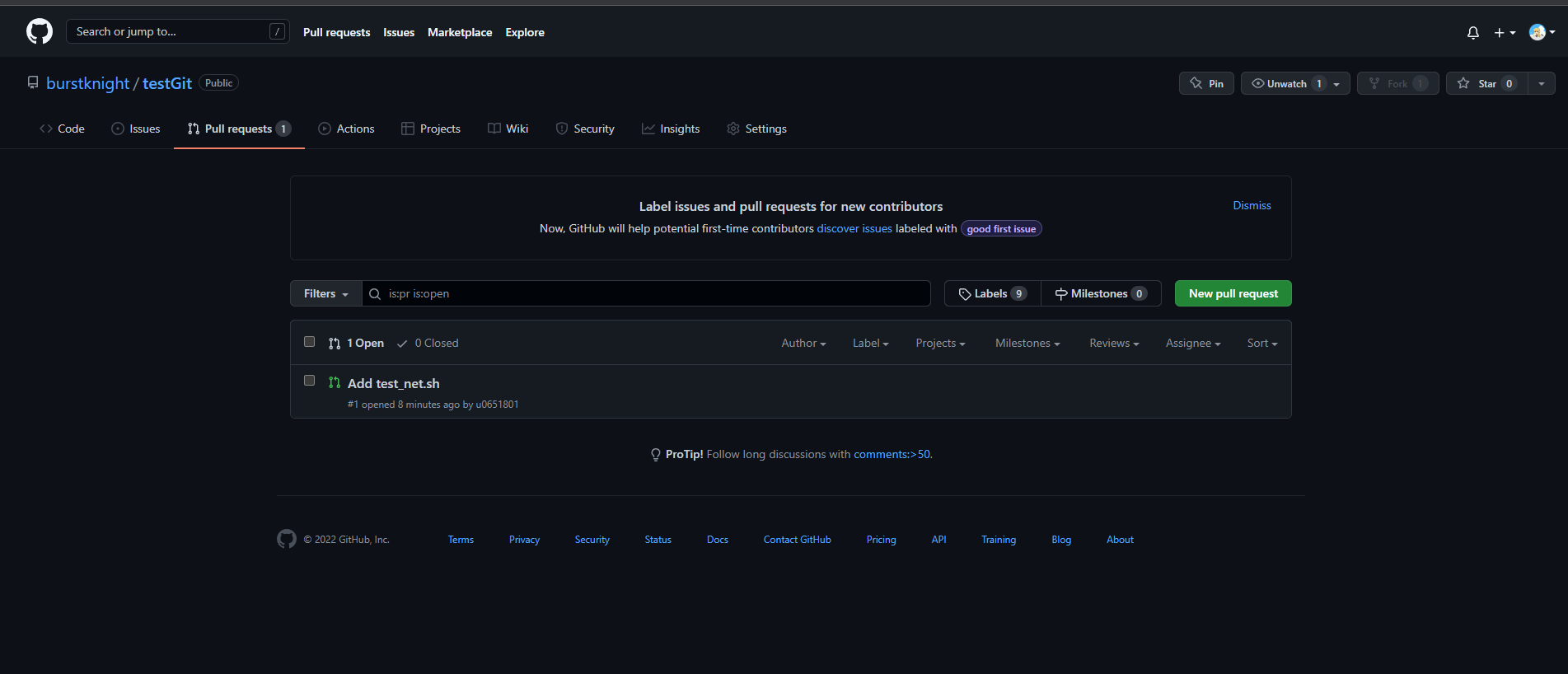The width and height of the screenshot is (1568, 674).
Task: Open the testGit repository link
Action: pos(167,83)
